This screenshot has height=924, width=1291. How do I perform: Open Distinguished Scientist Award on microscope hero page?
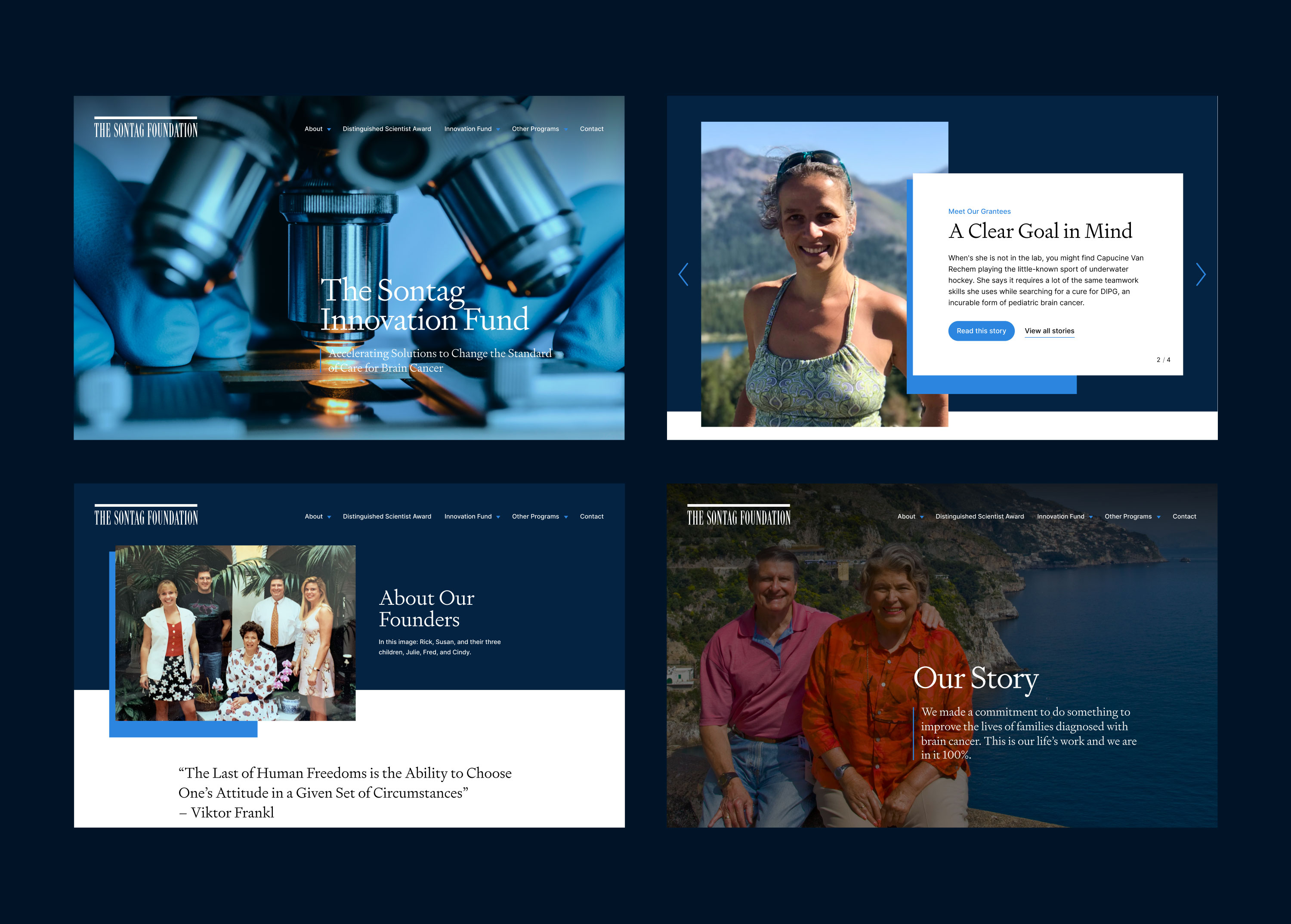pos(386,129)
